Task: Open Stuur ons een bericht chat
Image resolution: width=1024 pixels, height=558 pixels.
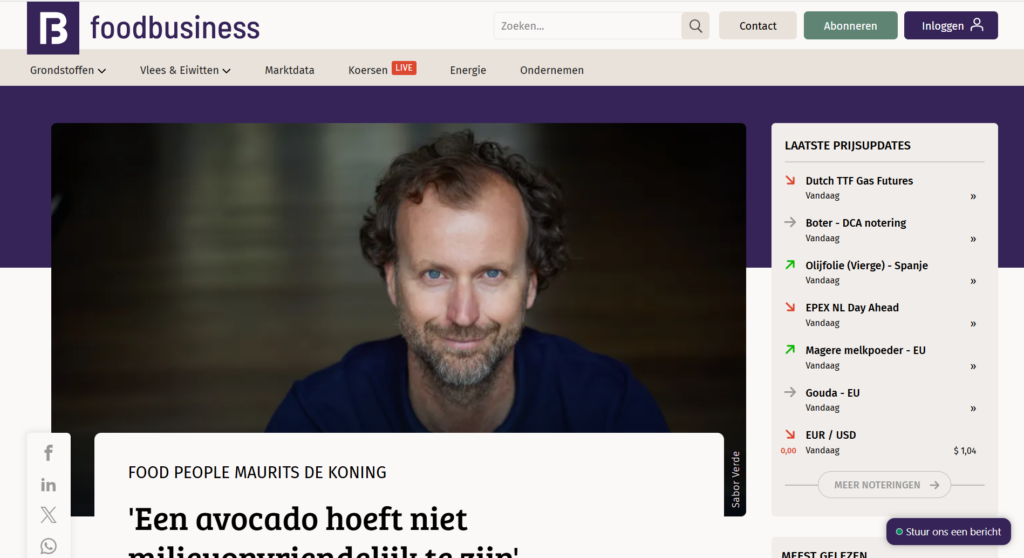Action: point(948,532)
